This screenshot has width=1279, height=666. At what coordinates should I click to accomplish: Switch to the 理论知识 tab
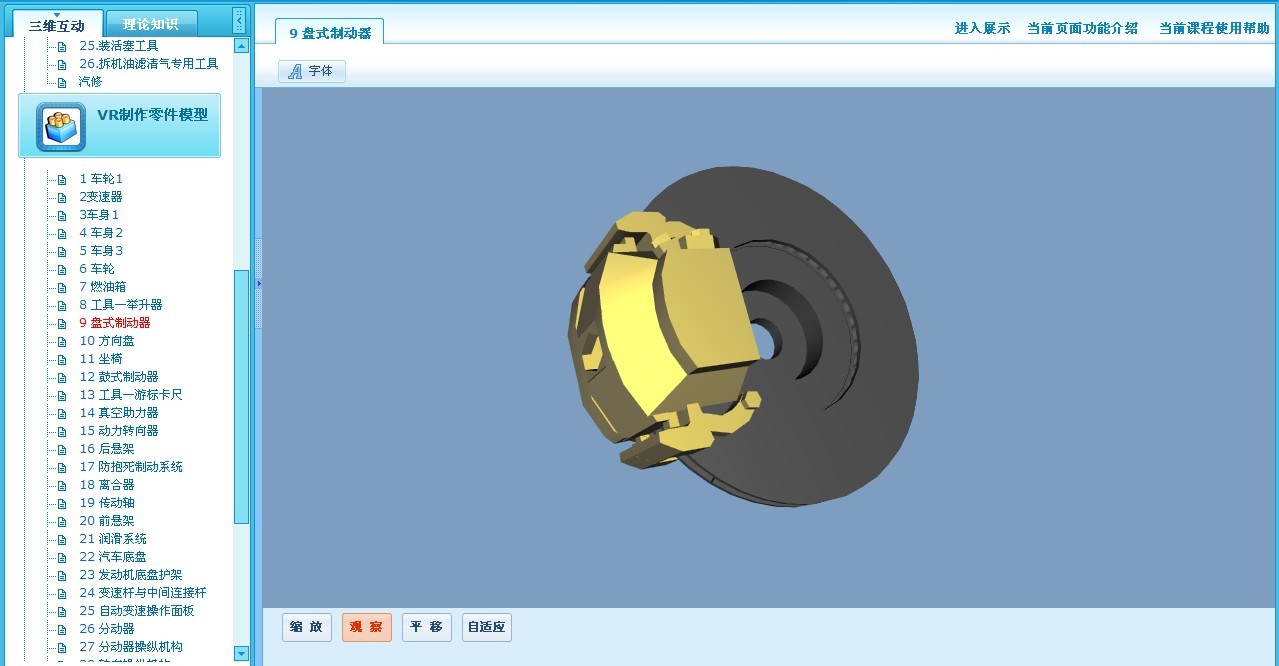tap(150, 24)
